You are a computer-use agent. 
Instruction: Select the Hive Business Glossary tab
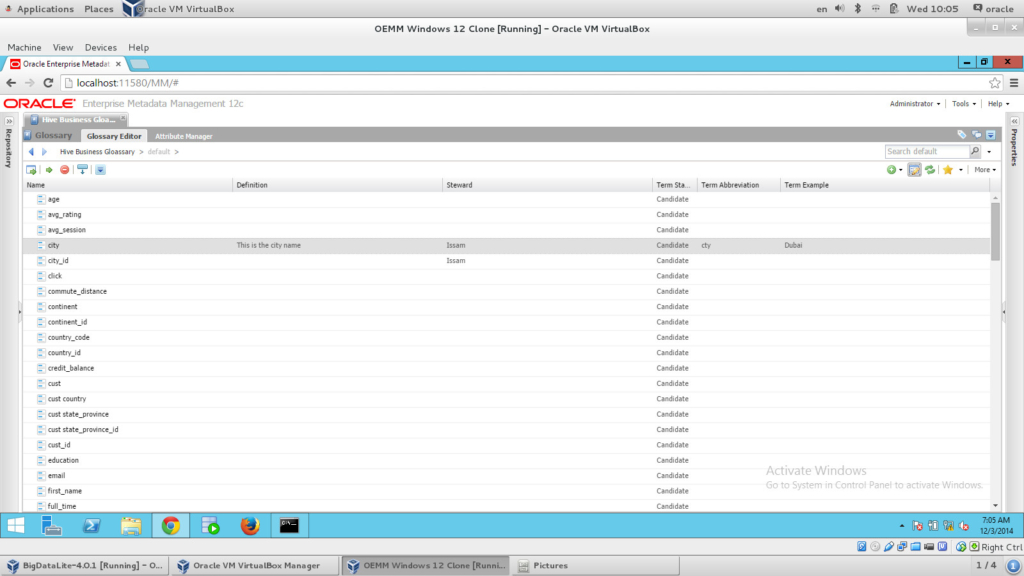[x=77, y=120]
